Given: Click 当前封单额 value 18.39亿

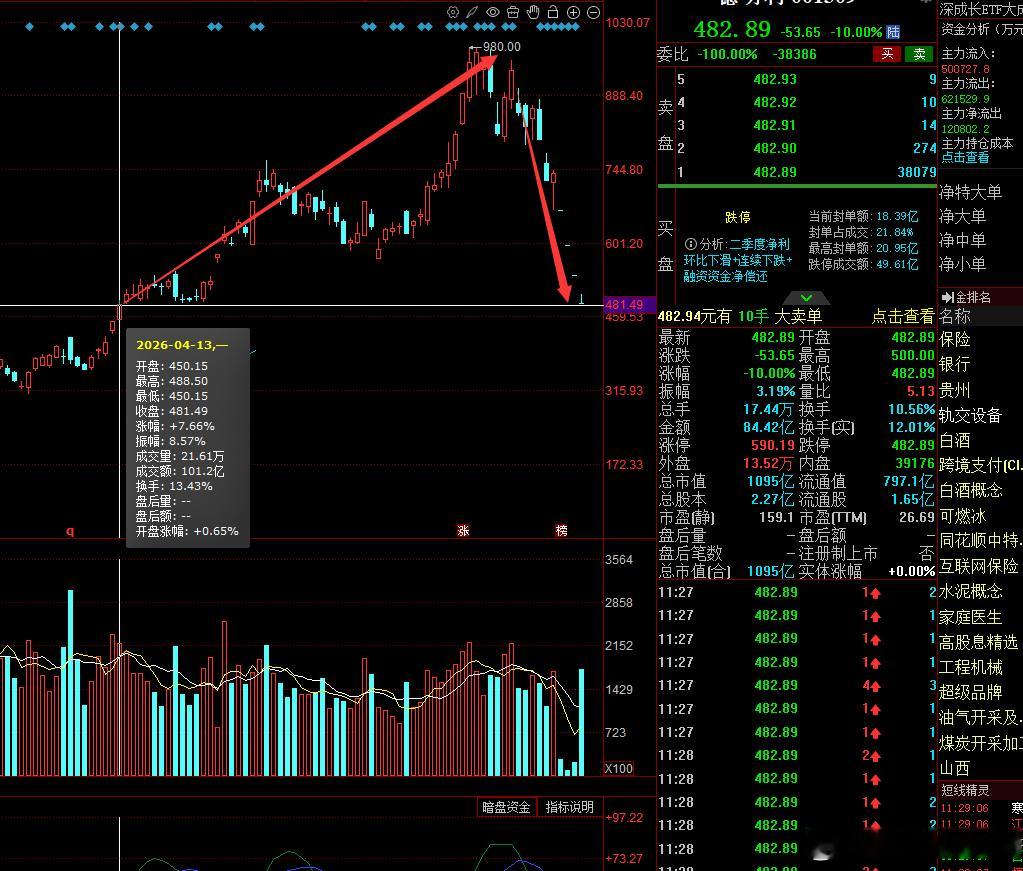Looking at the screenshot, I should coord(897,216).
